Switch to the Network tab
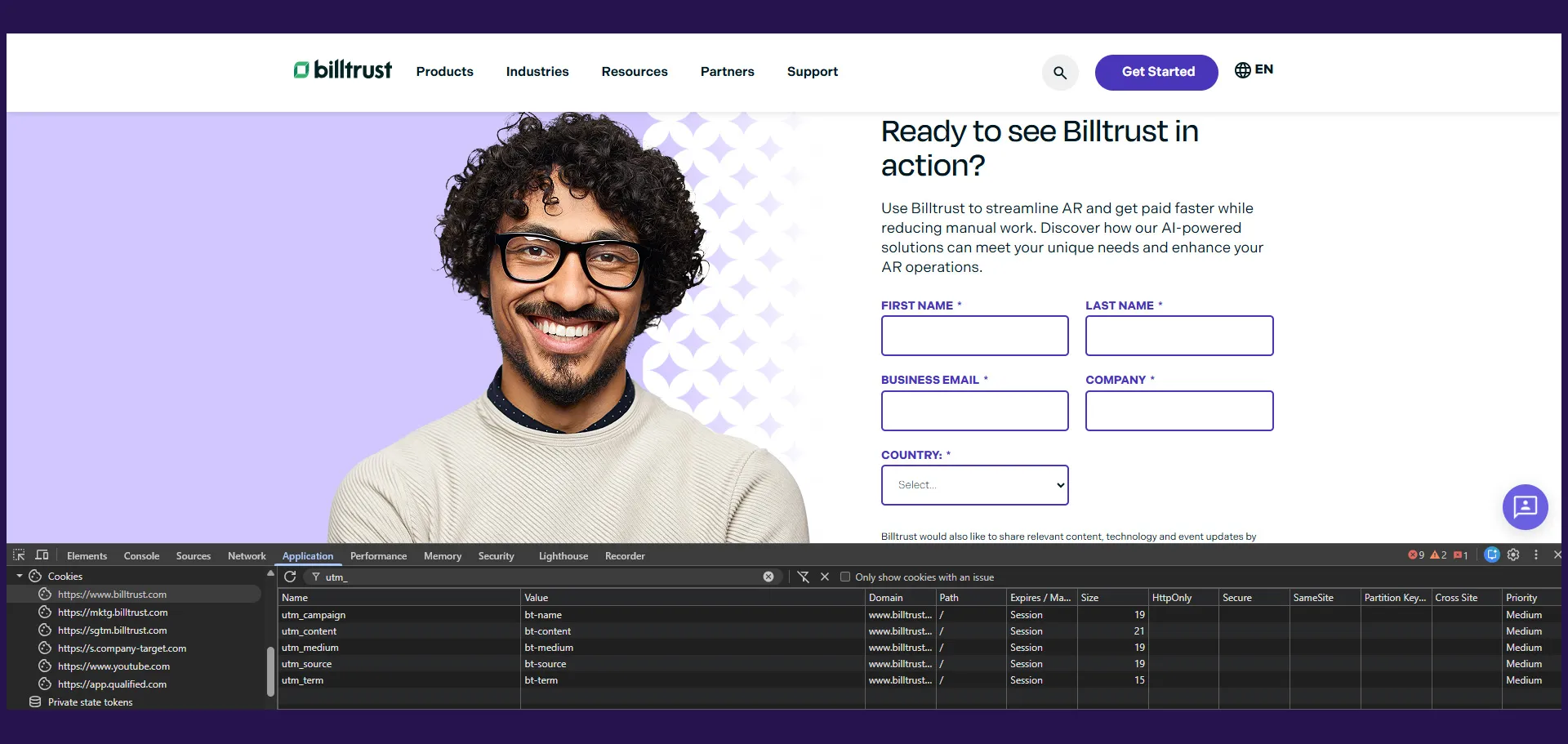The height and width of the screenshot is (744, 1568). click(247, 556)
